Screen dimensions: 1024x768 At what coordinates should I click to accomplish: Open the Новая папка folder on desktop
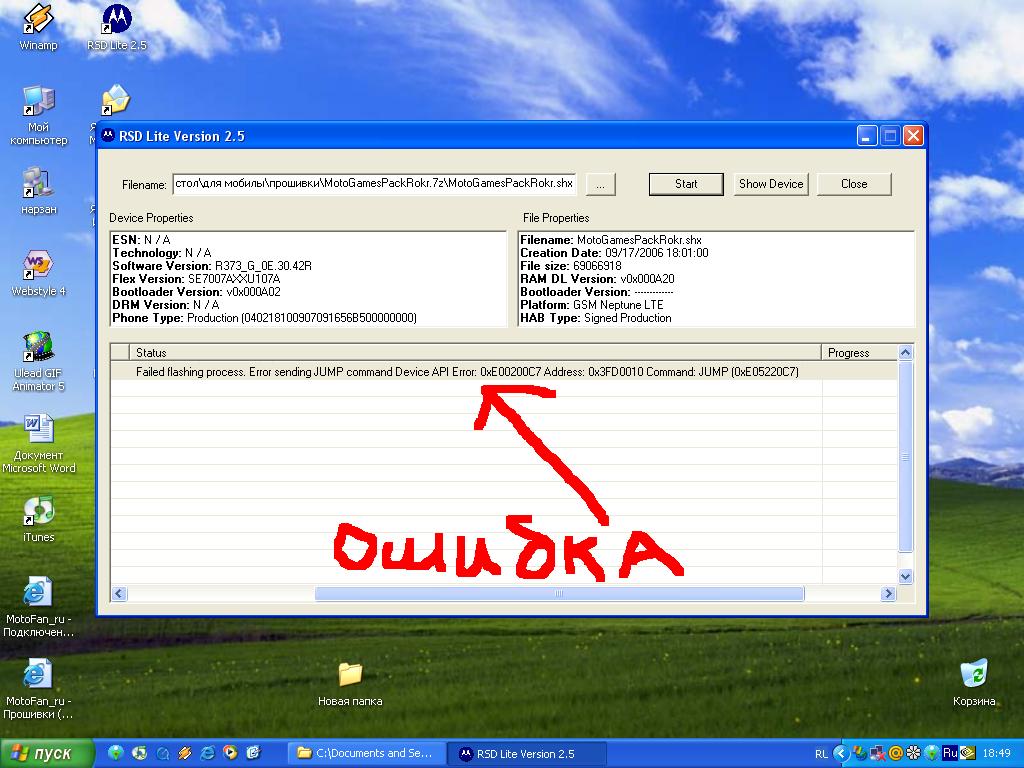[x=350, y=684]
